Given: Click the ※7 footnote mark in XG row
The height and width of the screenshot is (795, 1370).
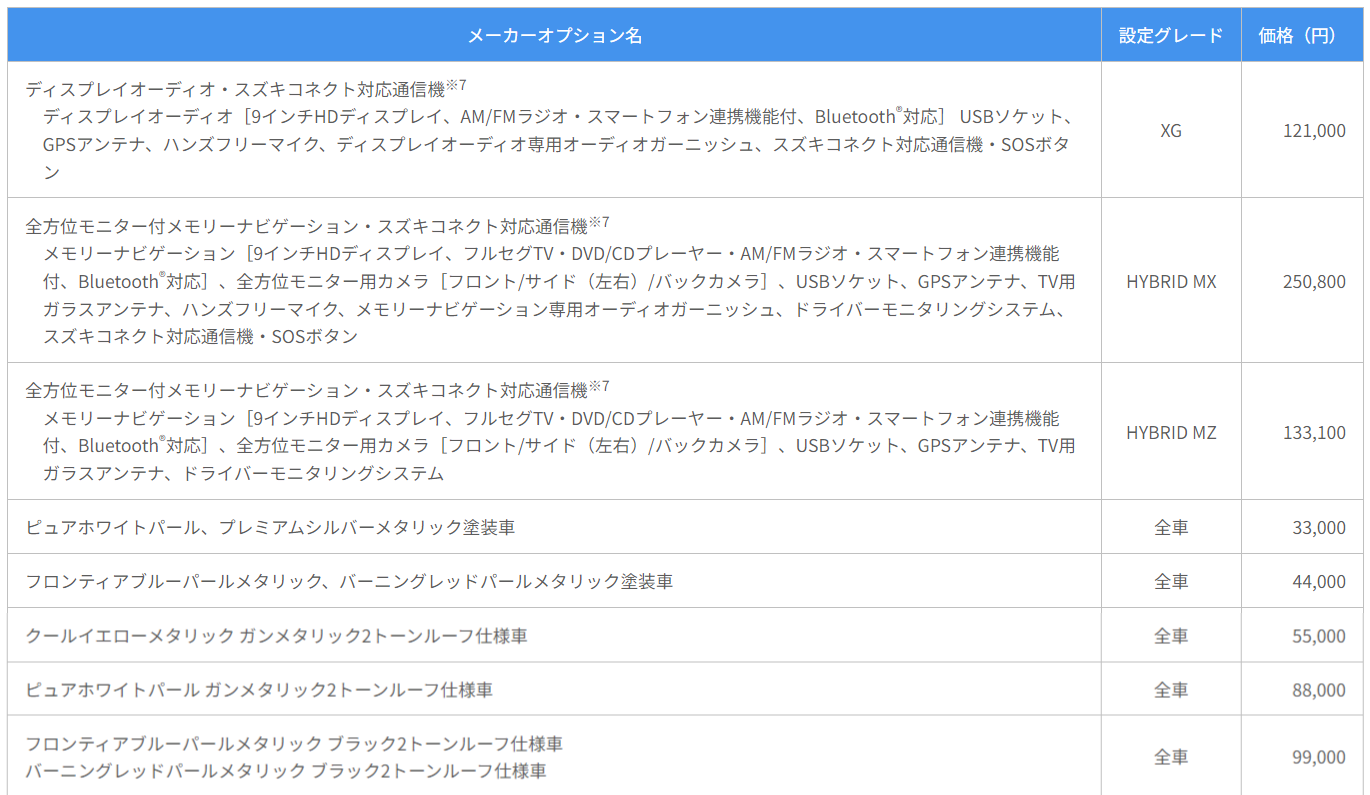Looking at the screenshot, I should pos(457,85).
